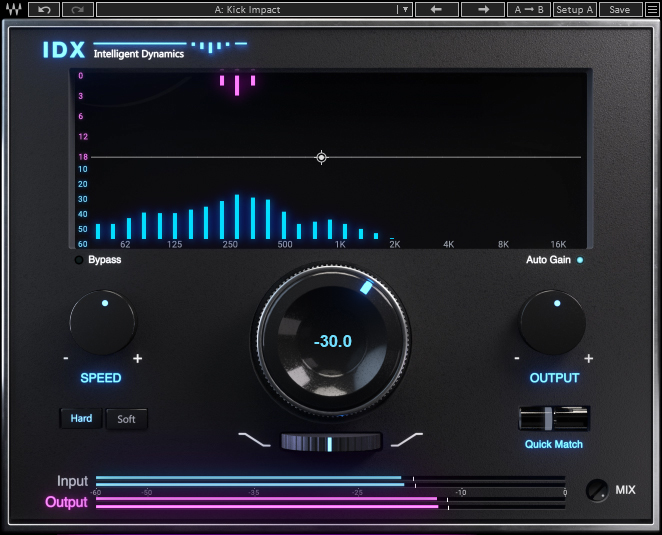Viewport: 662px width, 535px height.
Task: Click the high-shelf tilt icon
Action: coord(407,440)
